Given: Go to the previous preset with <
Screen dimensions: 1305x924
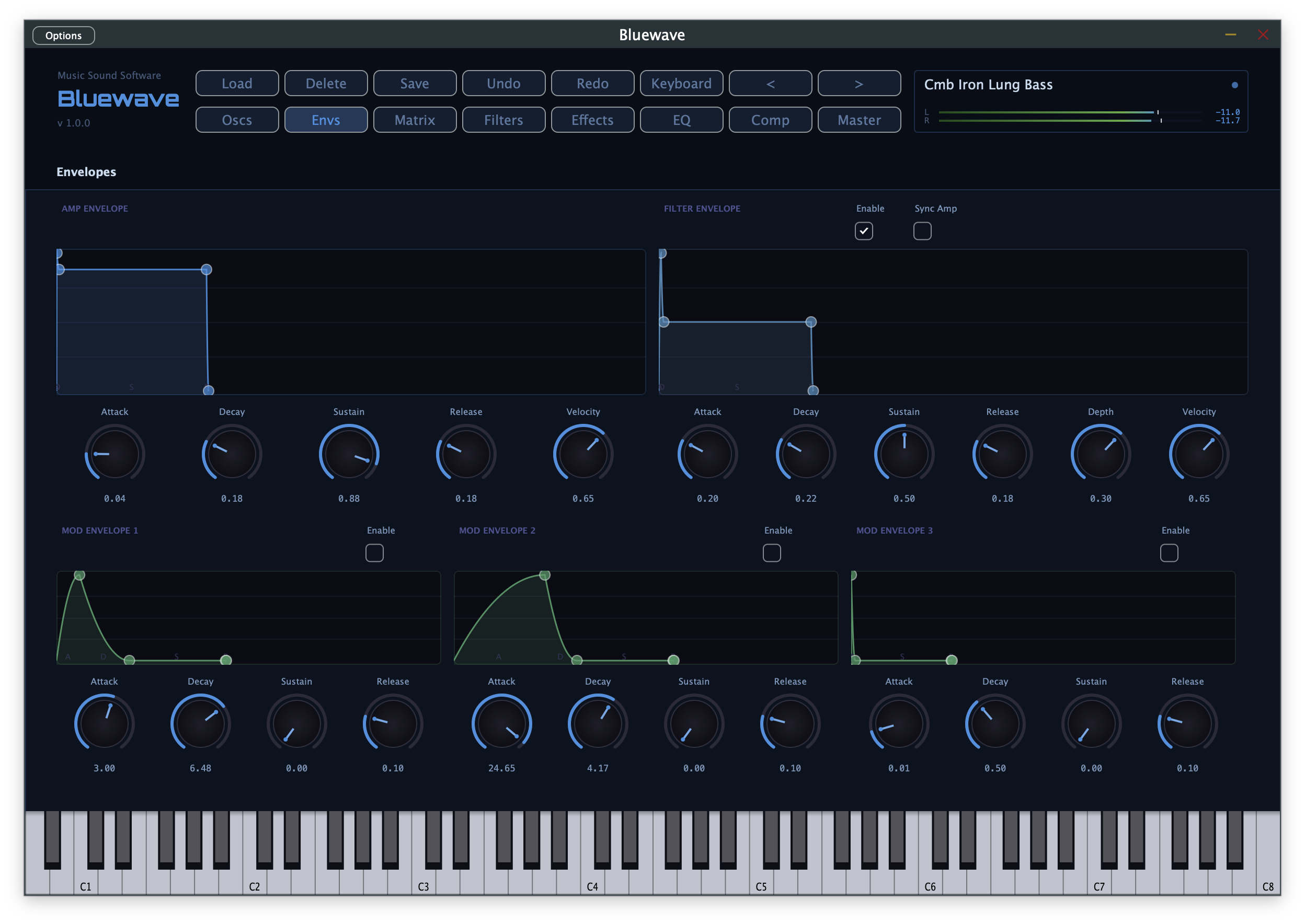Looking at the screenshot, I should (x=770, y=84).
